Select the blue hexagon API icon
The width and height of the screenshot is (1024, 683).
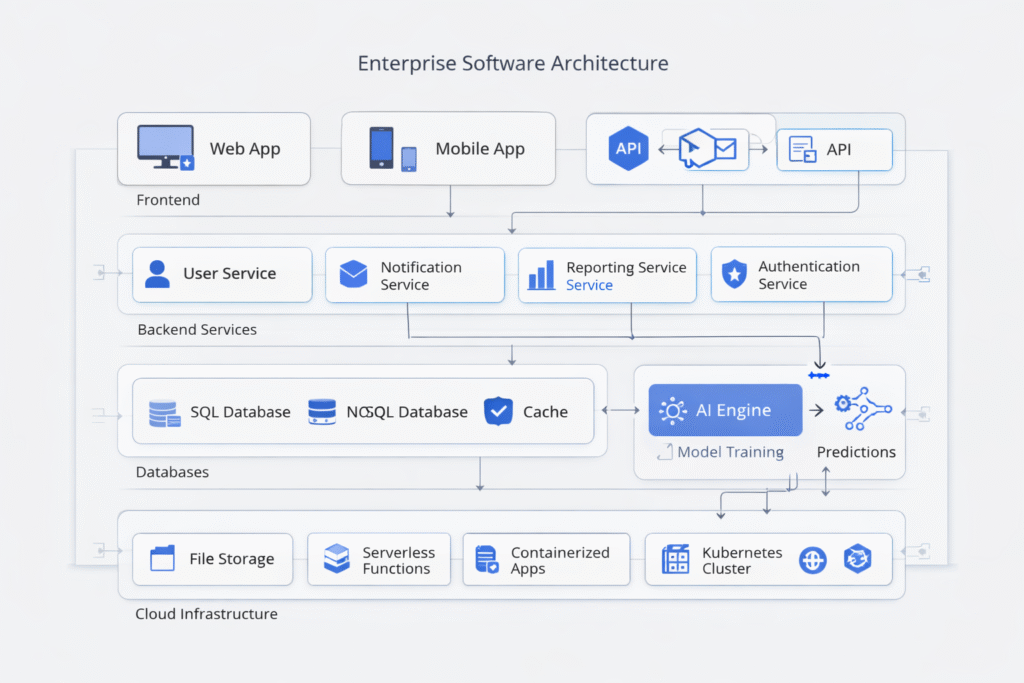(628, 148)
